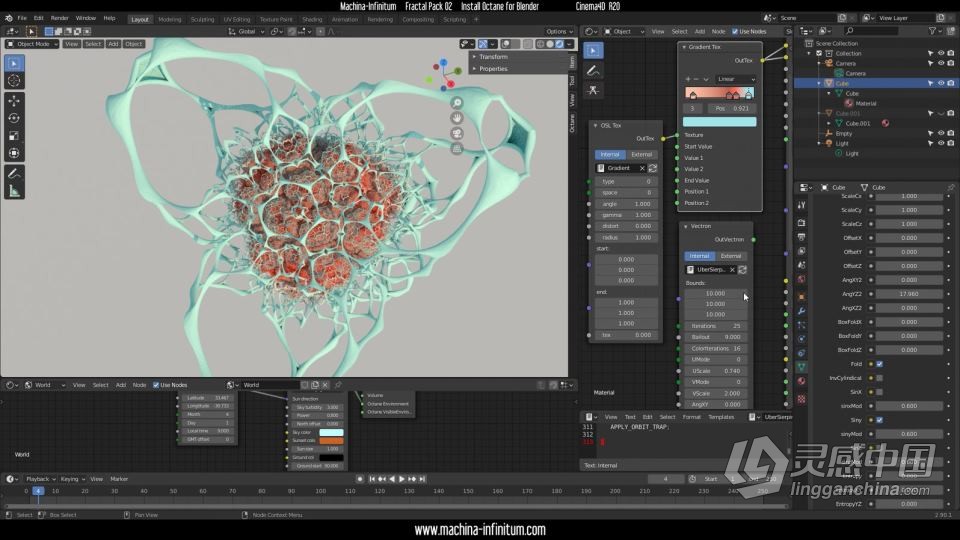The width and height of the screenshot is (960, 540).
Task: Select the Measure tool in viewport toolbar
Action: pos(14,192)
